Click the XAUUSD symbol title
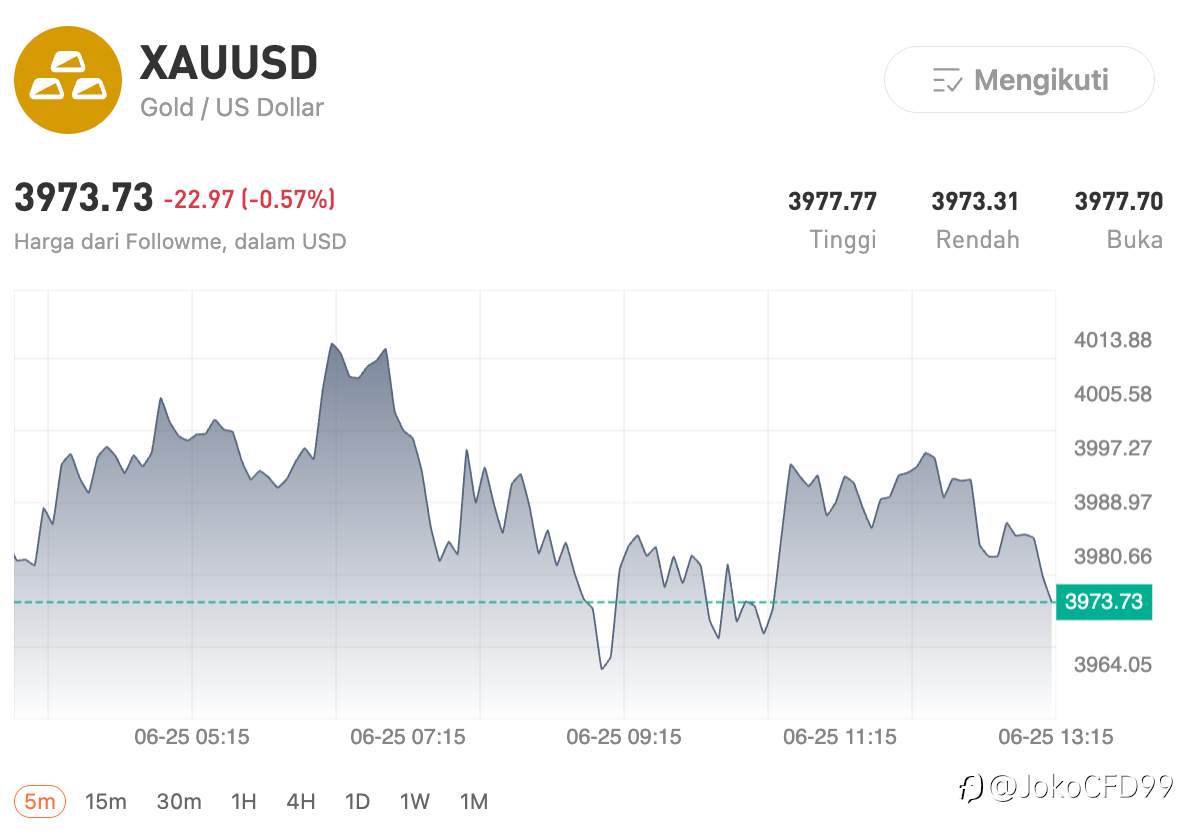Viewport: 1186px width, 834px height. tap(228, 62)
